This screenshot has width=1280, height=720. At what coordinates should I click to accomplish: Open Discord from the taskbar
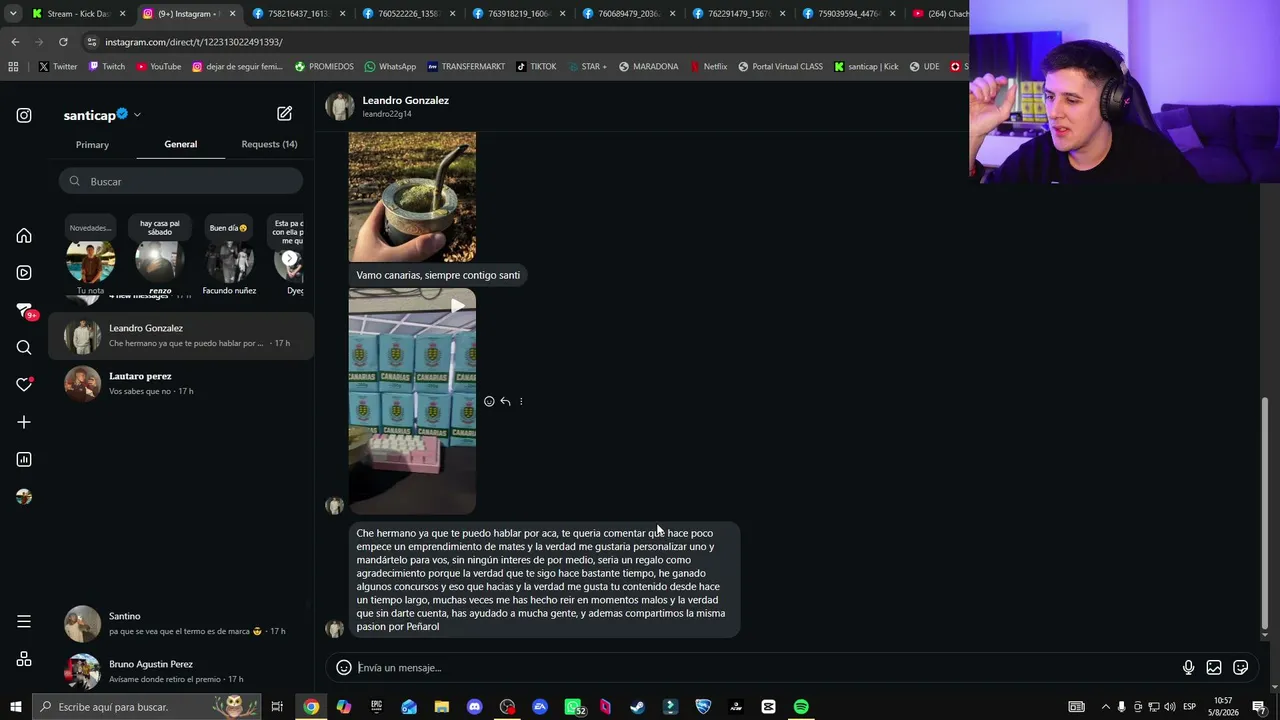coord(474,707)
